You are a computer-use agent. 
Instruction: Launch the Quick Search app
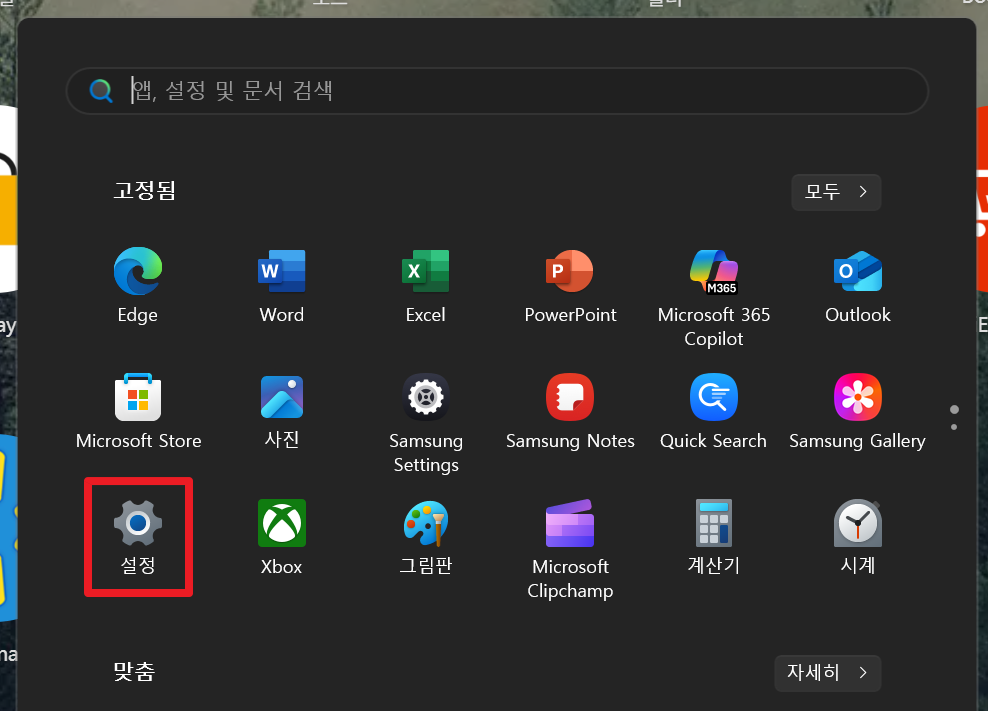[x=713, y=412]
